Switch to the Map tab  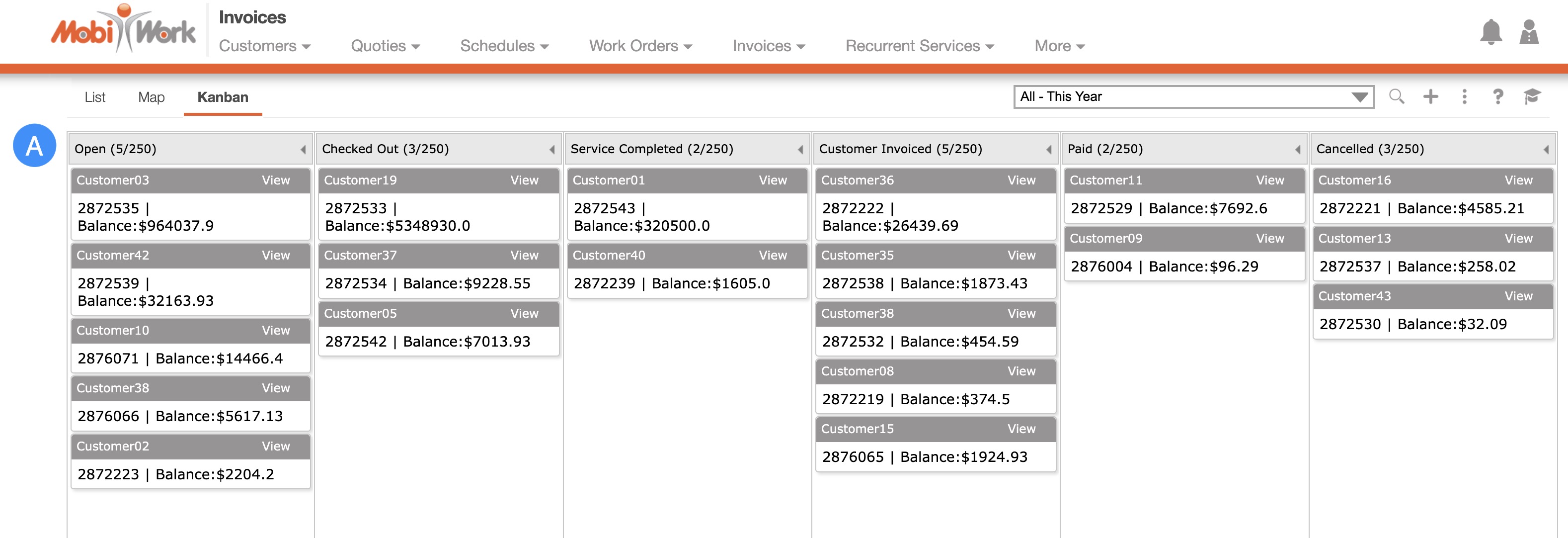click(x=151, y=97)
